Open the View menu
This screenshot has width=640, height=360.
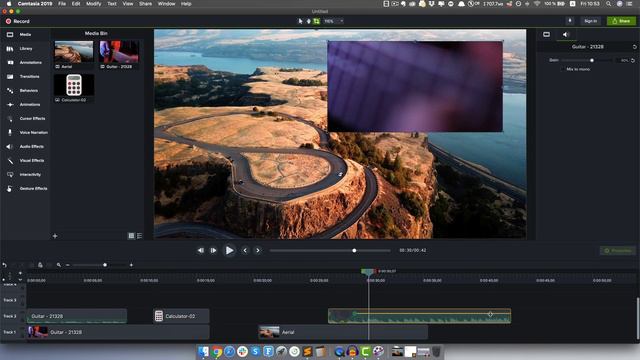(x=128, y=4)
